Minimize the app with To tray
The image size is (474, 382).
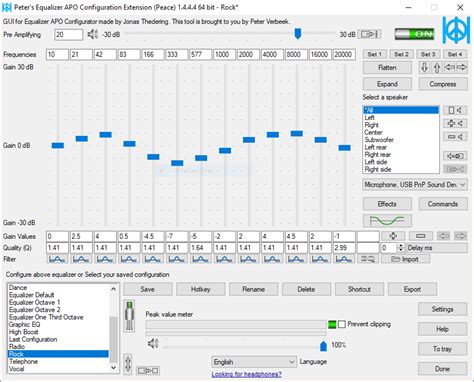(x=442, y=349)
